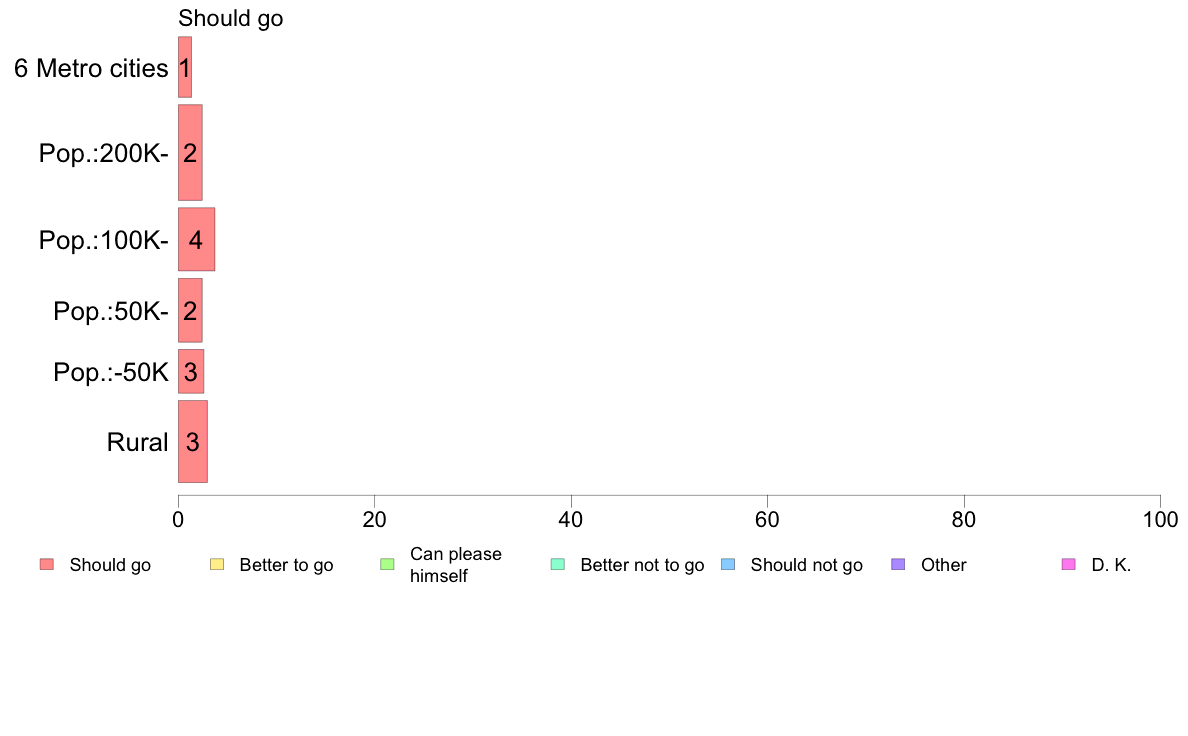Click the pink D. K. legend swatch

click(1069, 565)
